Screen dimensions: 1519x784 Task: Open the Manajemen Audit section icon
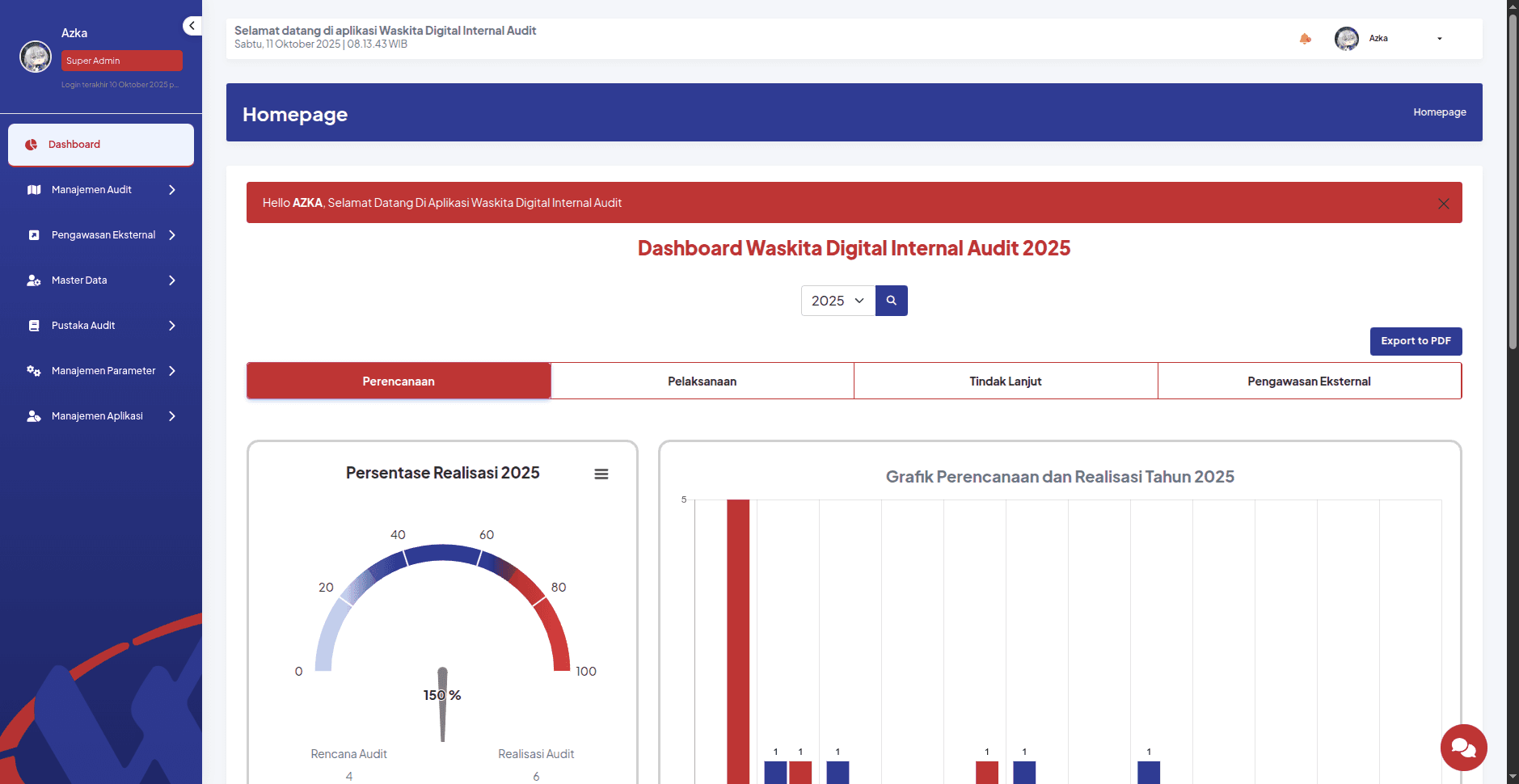point(34,189)
